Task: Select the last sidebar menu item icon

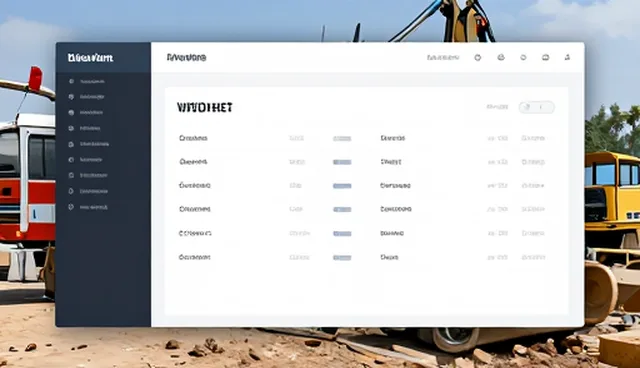Action: coord(71,207)
